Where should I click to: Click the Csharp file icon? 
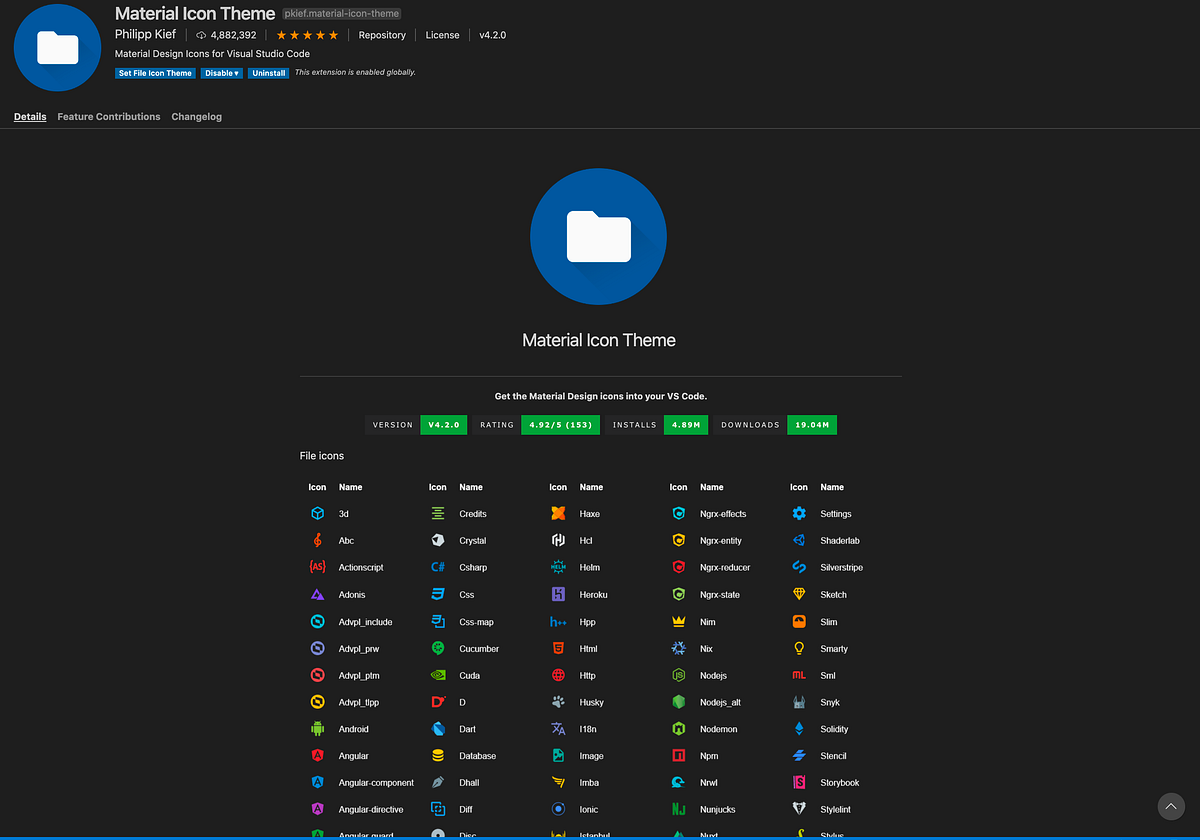438,567
